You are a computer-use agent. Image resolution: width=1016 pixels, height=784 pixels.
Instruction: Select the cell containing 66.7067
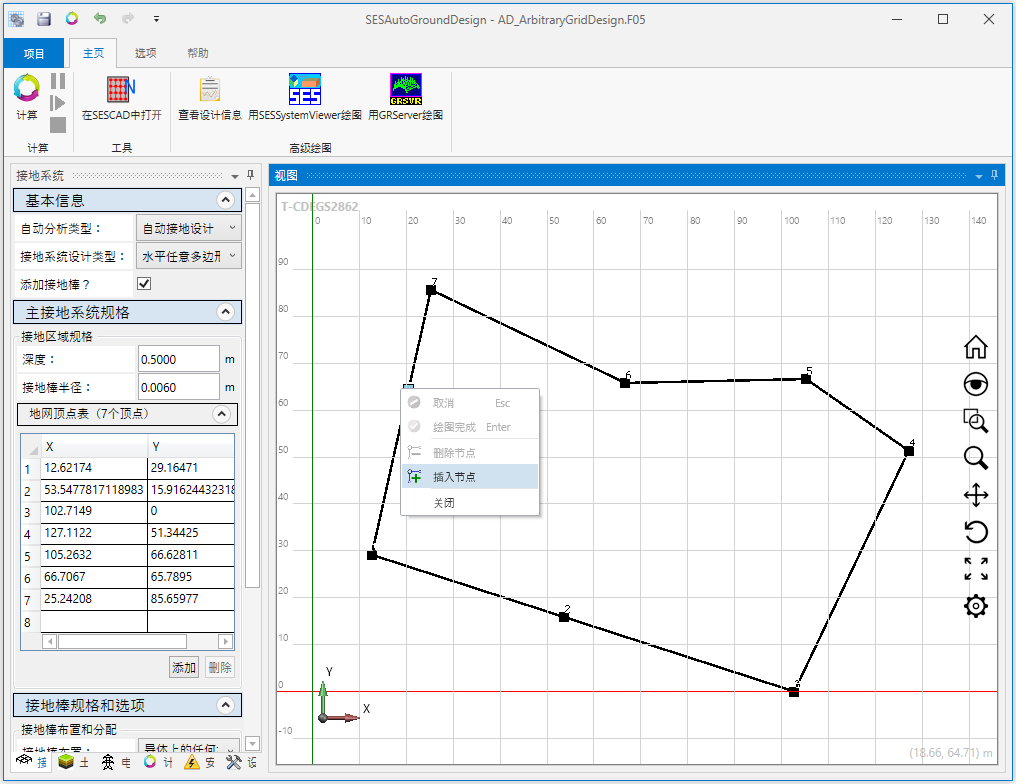click(x=94, y=577)
